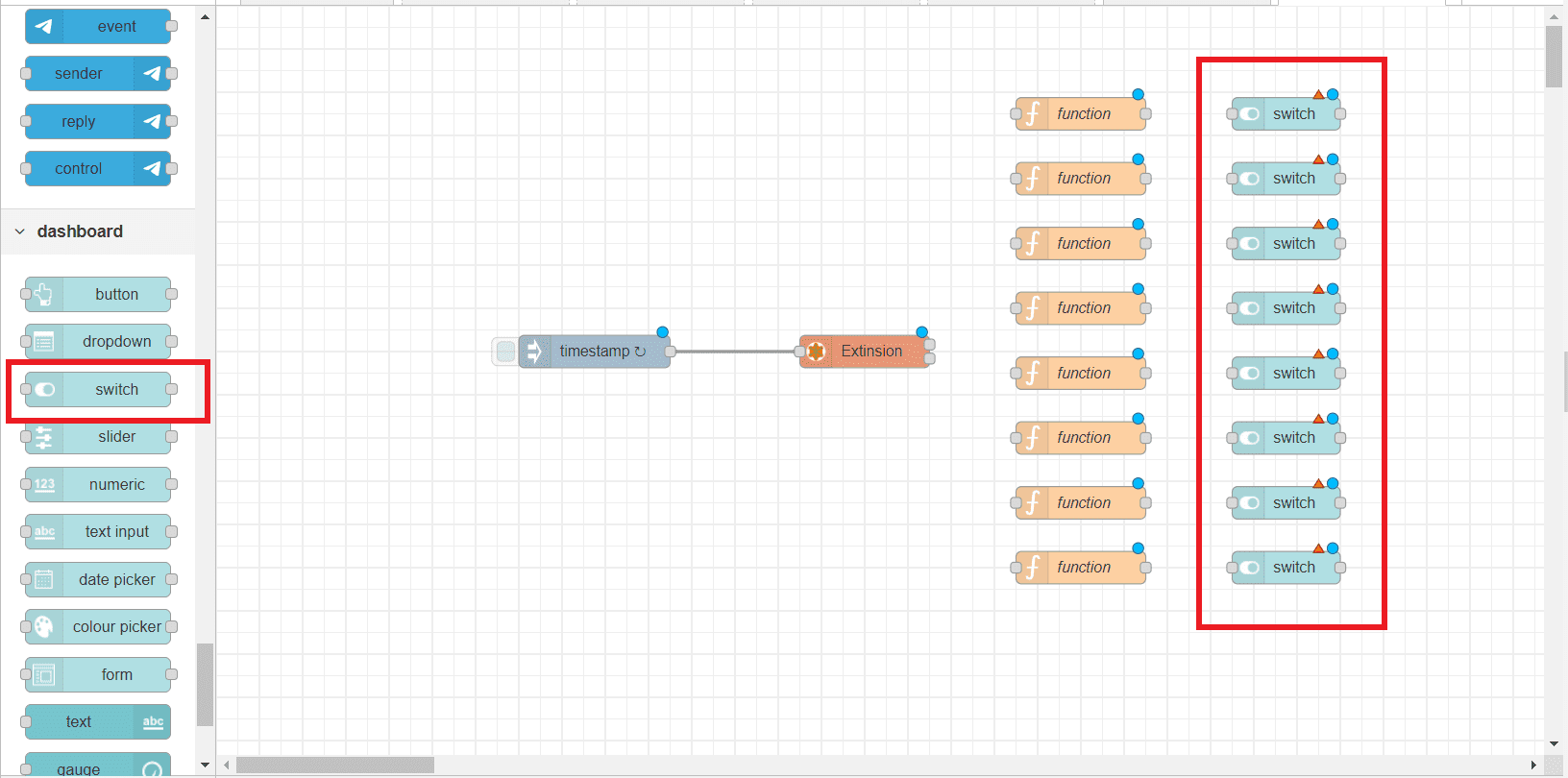Click the Extinsion node gear icon
The height and width of the screenshot is (778, 1568).
point(817,352)
